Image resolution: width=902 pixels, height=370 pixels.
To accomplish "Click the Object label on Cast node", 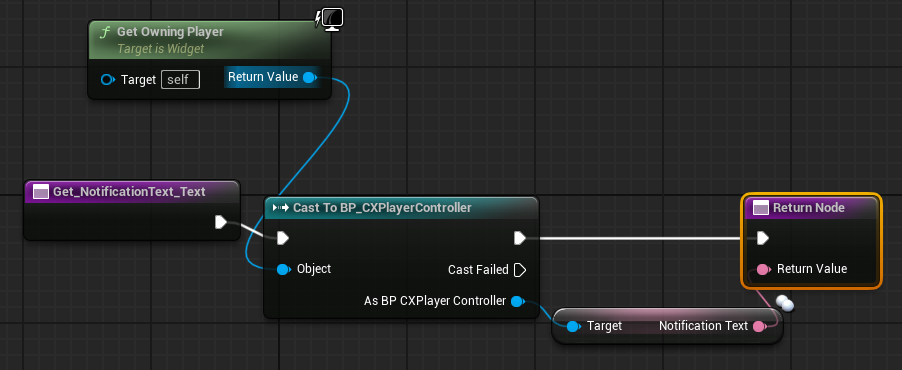I will pos(314,269).
